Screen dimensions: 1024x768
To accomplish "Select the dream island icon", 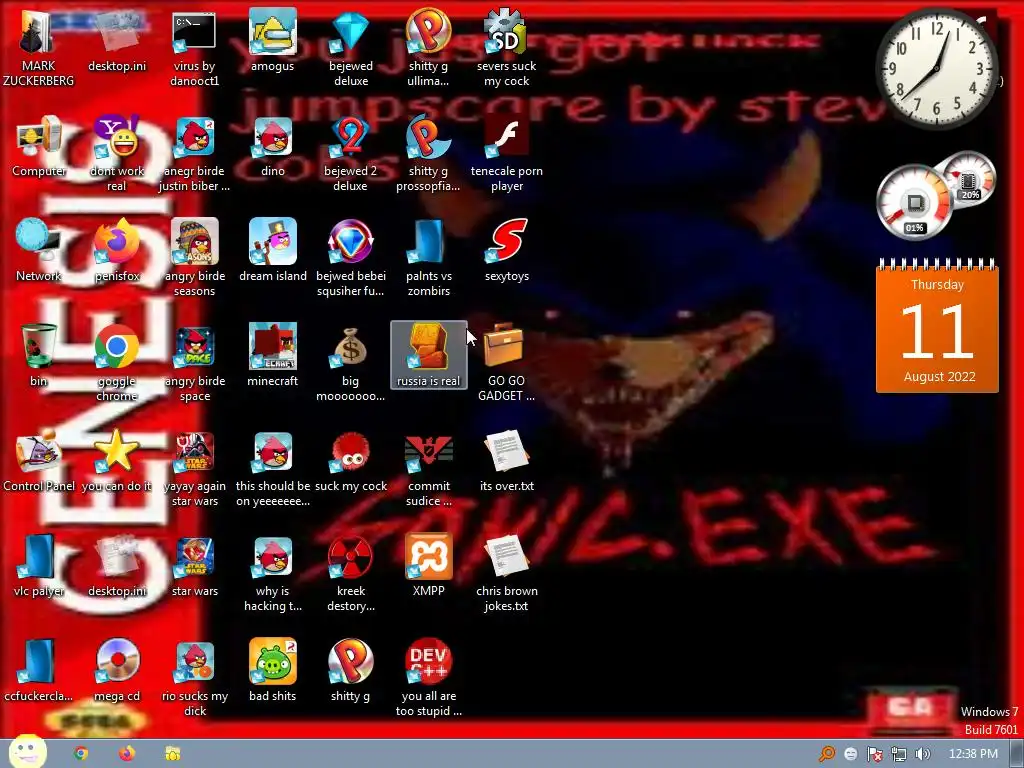I will 272,251.
